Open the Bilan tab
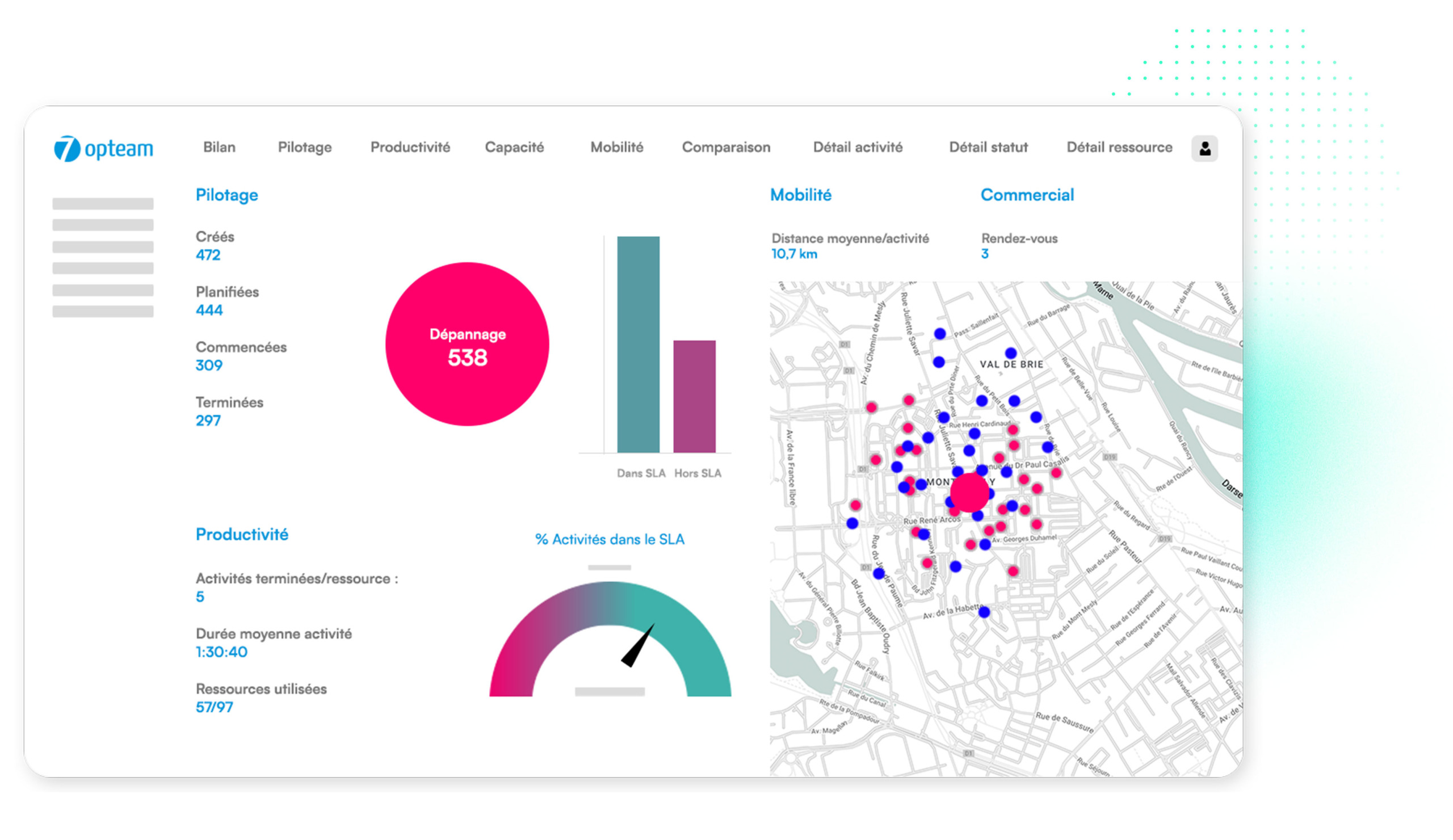1453x840 pixels. coord(219,148)
